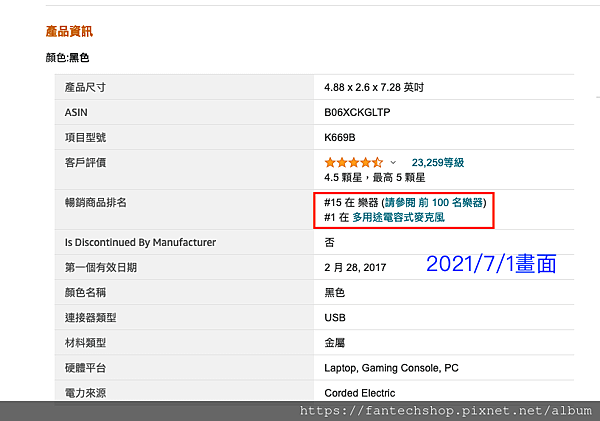Expand the star rating dropdown chevron
This screenshot has height=421, width=600.
pos(393,163)
